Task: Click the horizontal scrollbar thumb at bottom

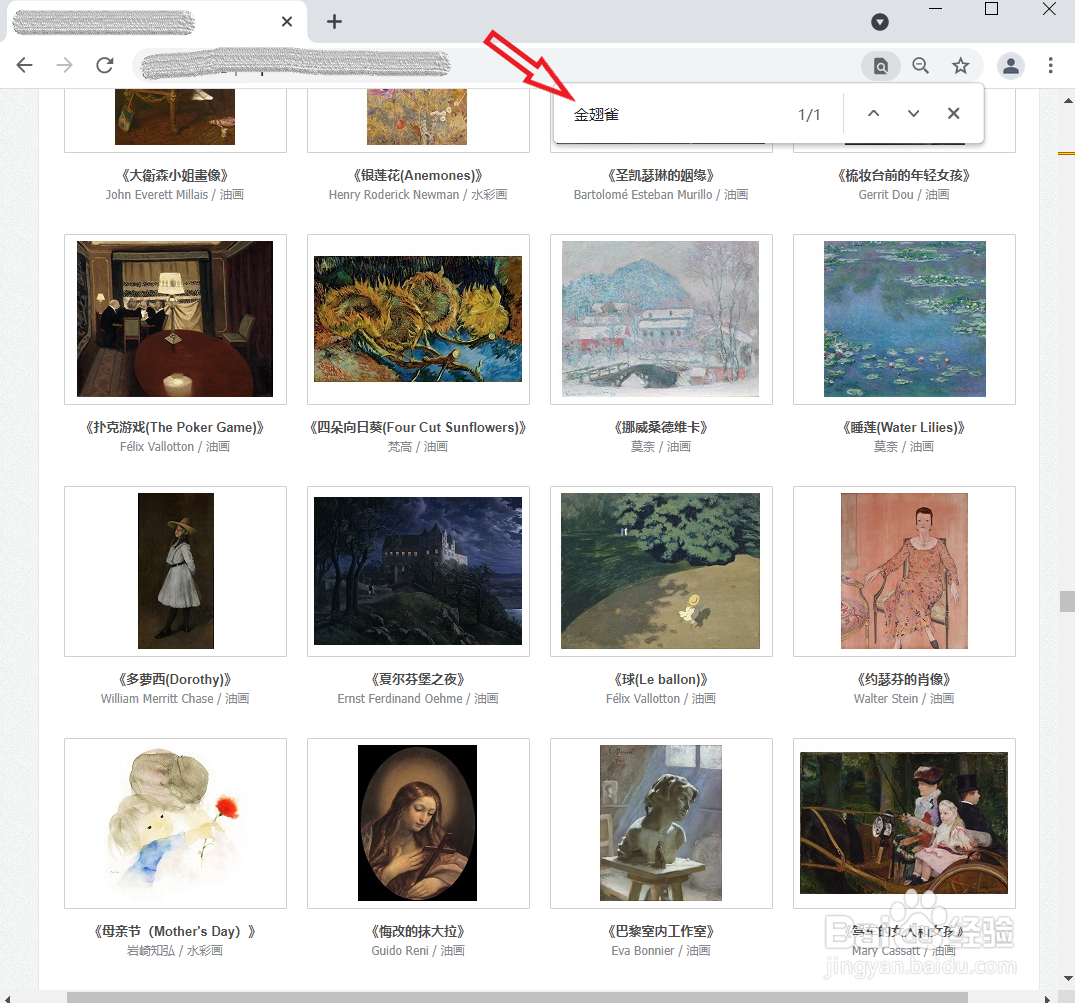Action: point(517,998)
